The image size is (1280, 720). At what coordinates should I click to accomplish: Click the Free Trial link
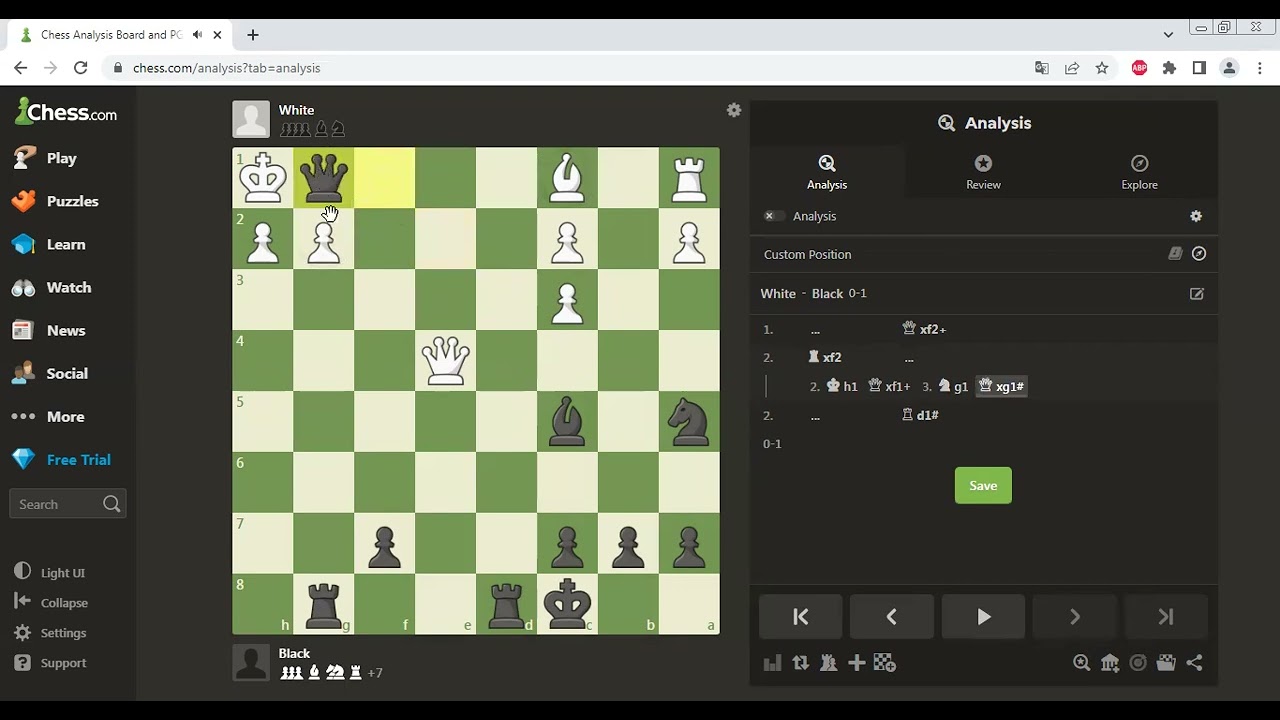pos(61,459)
